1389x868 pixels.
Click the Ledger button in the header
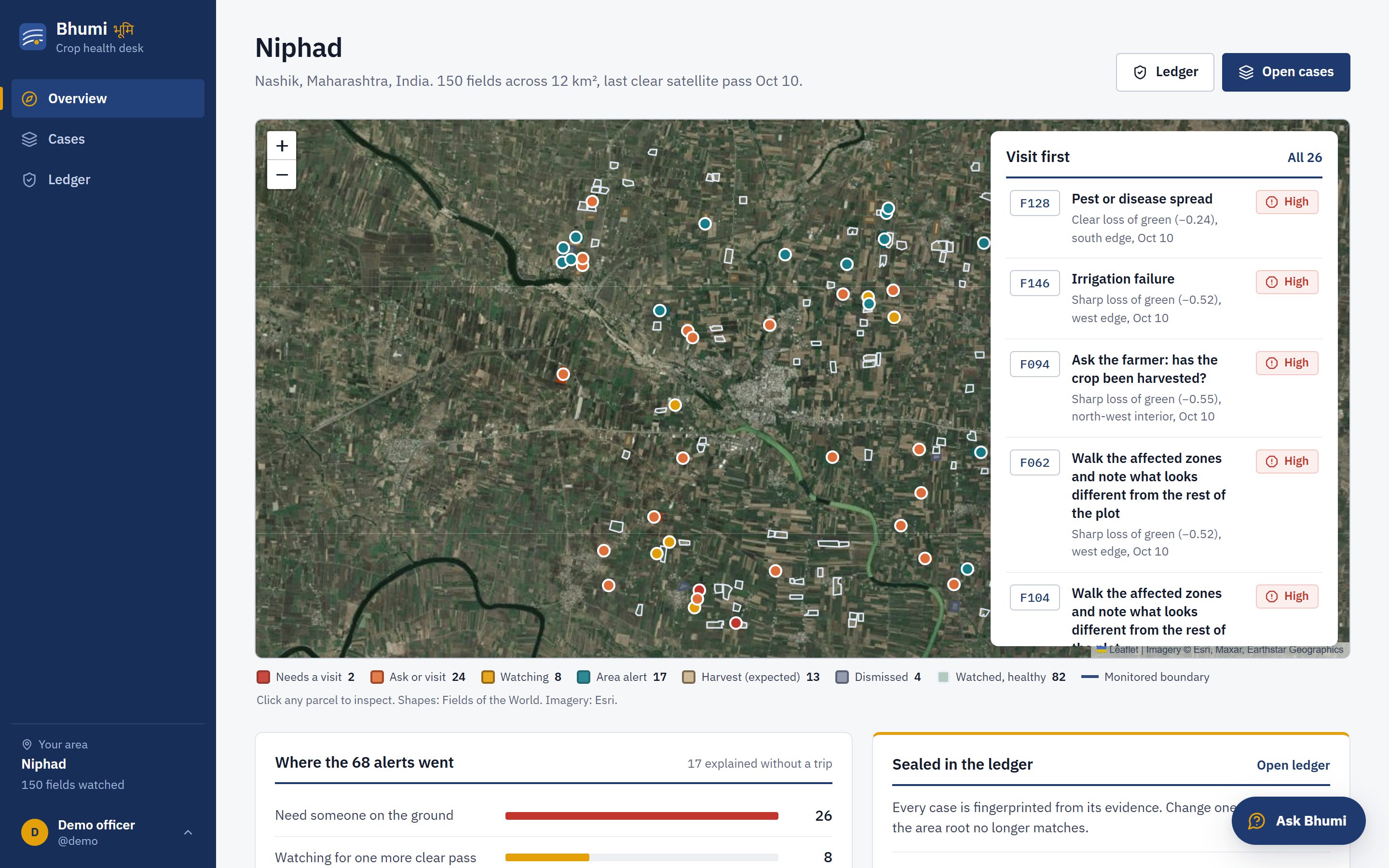(1165, 72)
